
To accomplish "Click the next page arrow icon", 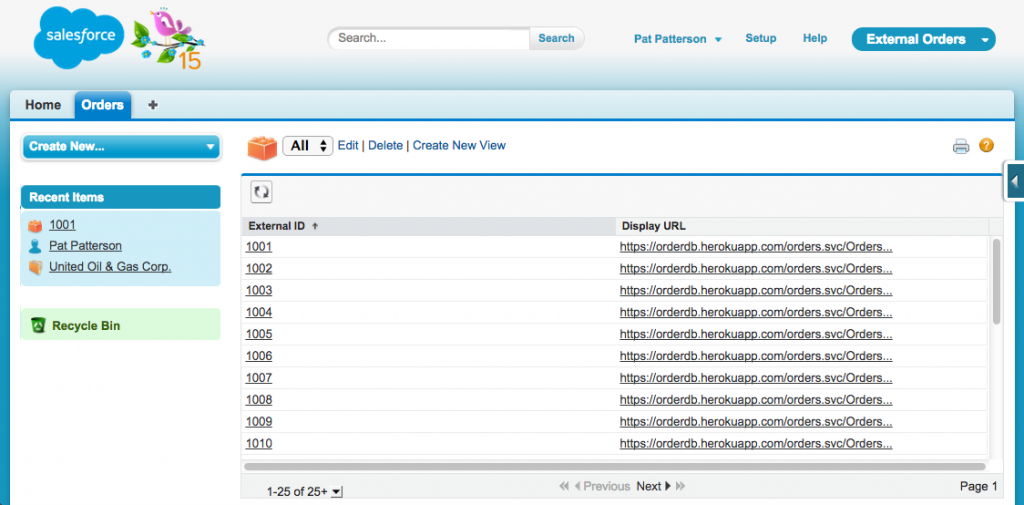I will pyautogui.click(x=668, y=486).
